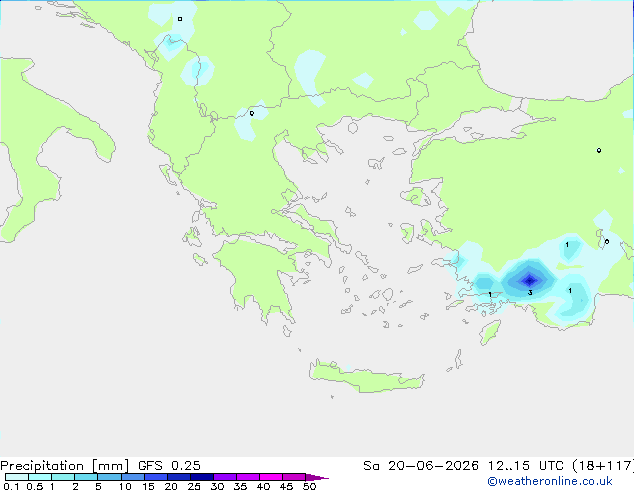Viewport: 634px width, 490px height.
Task: Select the 25–30 mm dark navy legend swatch
Action: 202,477
